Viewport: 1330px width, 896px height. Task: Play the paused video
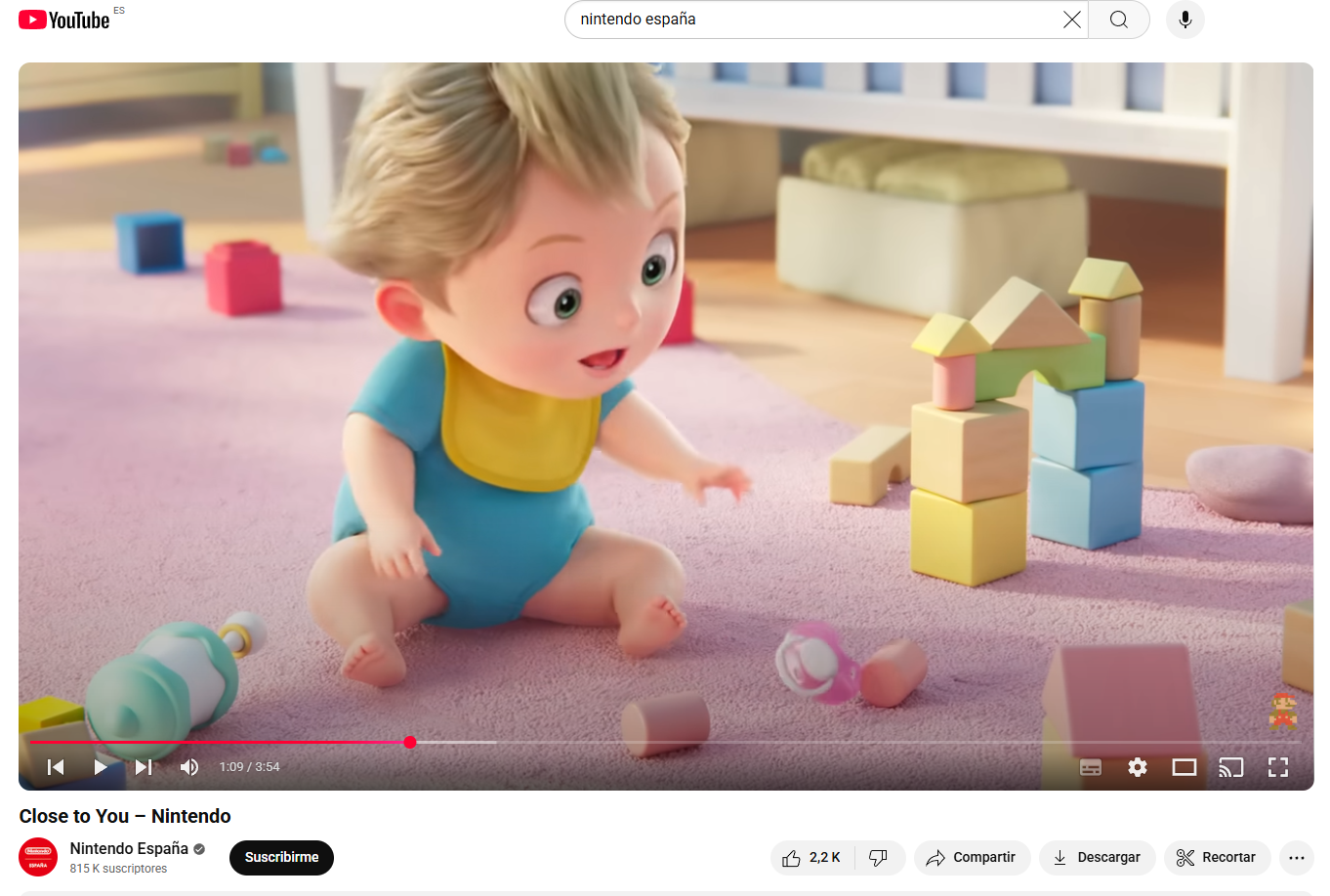click(x=100, y=767)
